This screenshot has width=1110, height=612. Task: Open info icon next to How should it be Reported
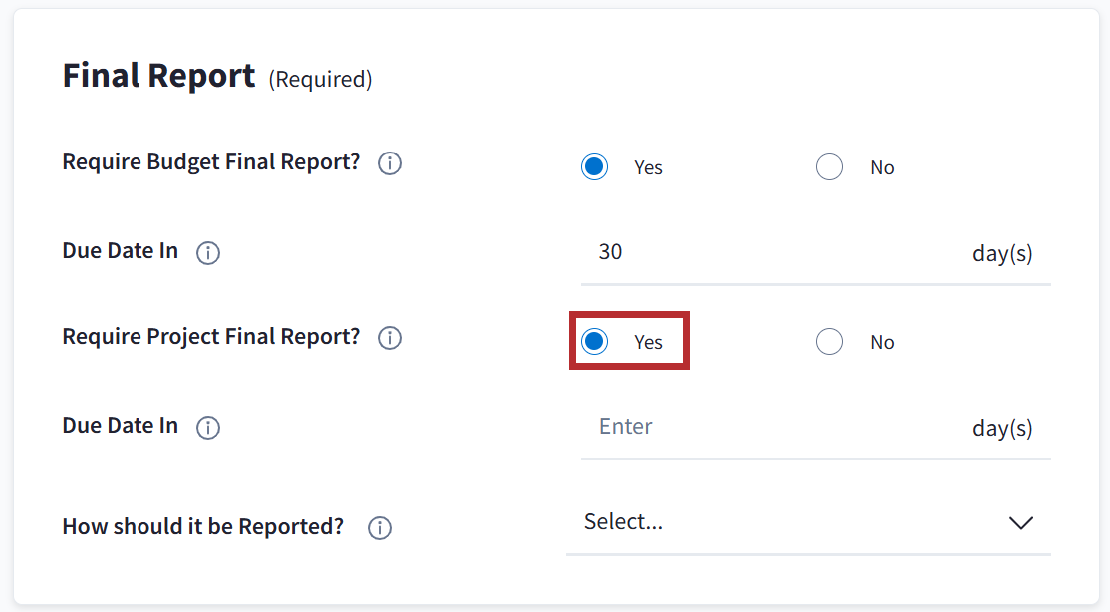click(380, 528)
